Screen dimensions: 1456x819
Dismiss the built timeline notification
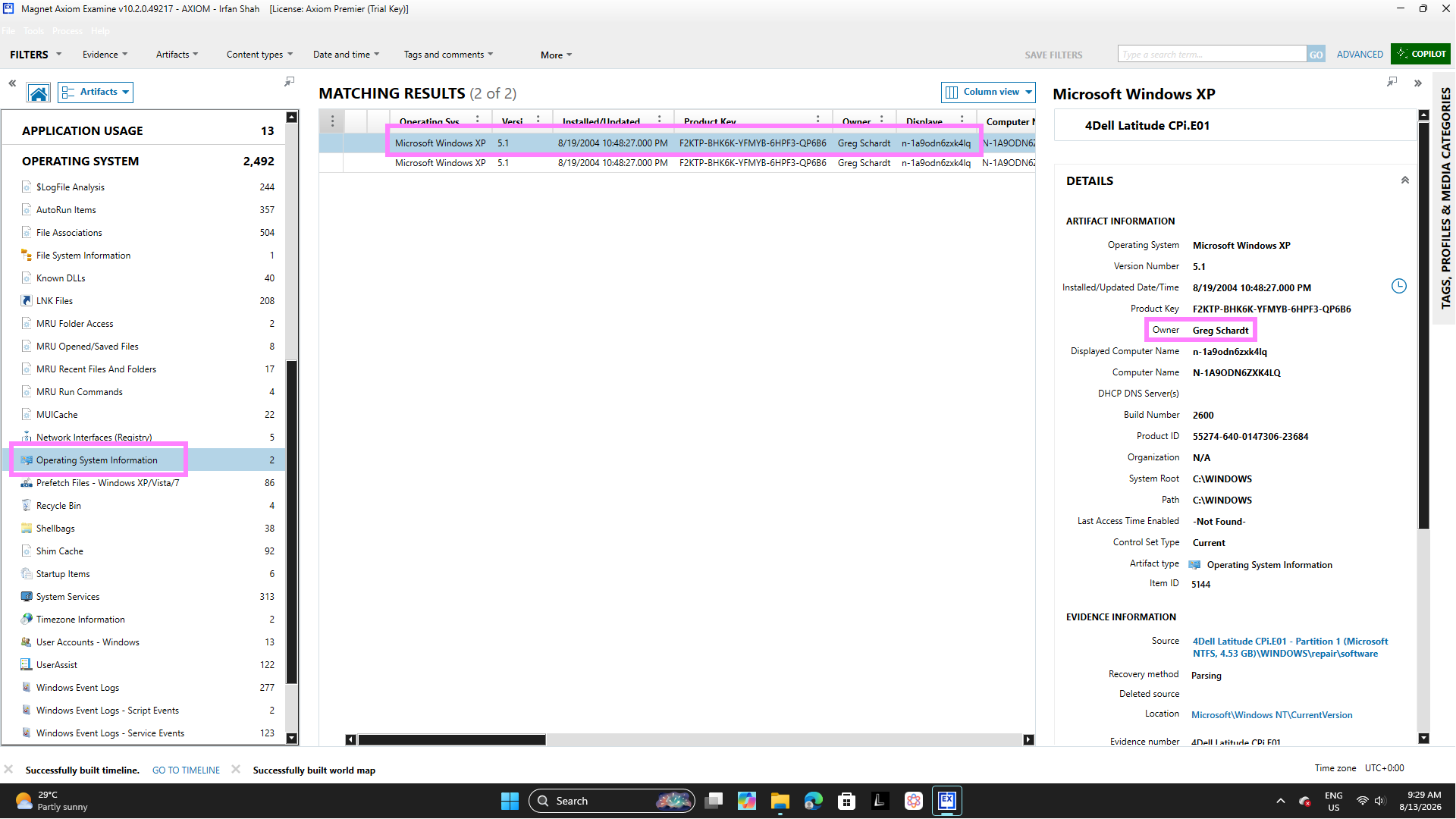coord(8,769)
